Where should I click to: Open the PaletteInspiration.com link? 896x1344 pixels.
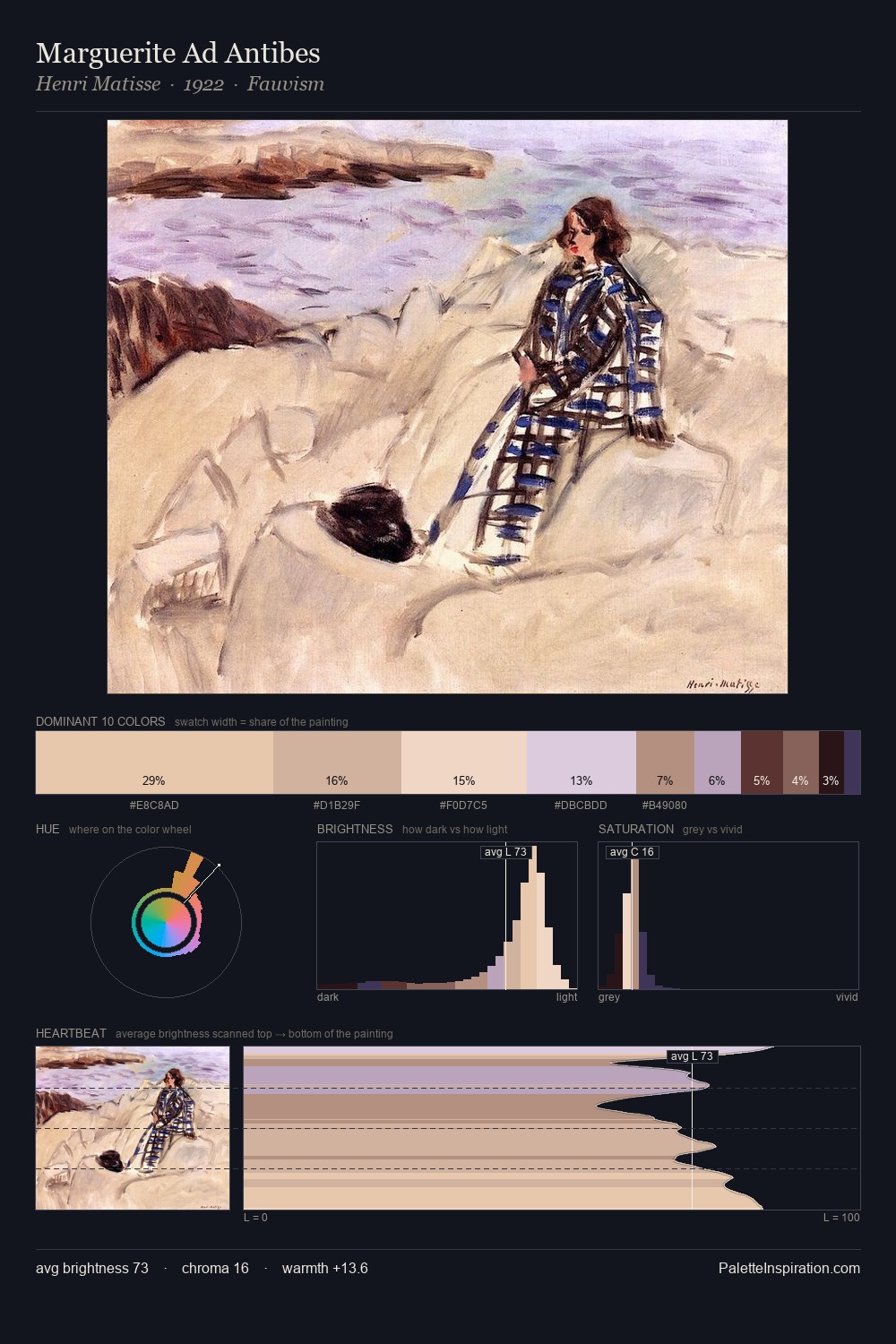789,1268
